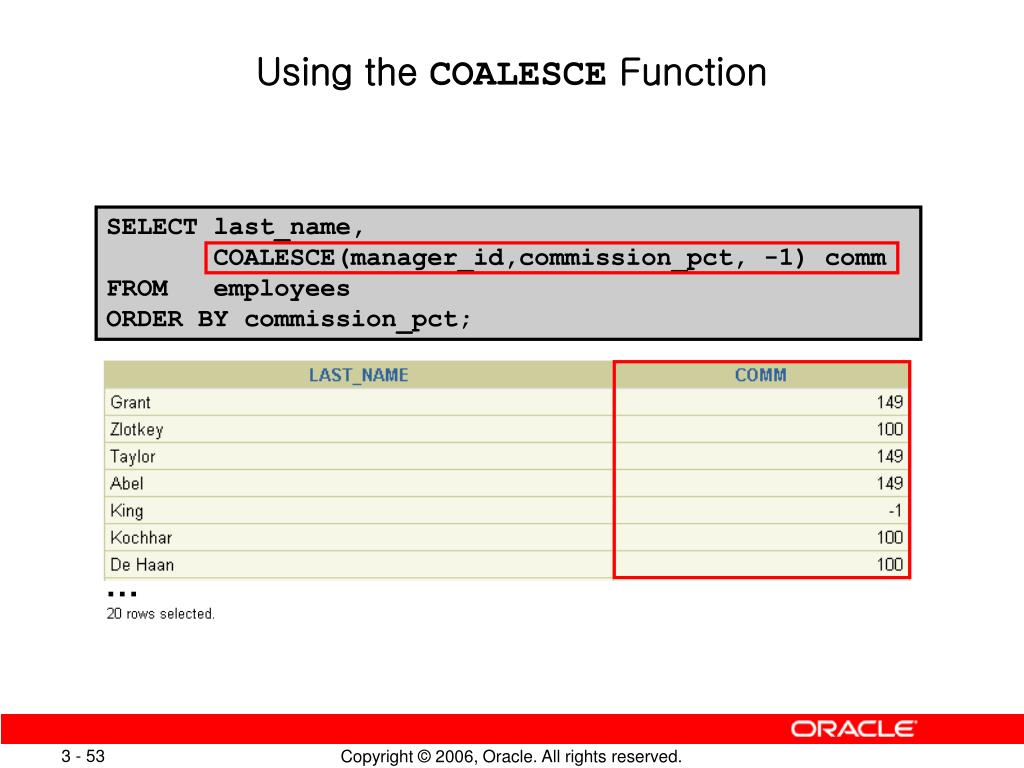Select the Taylor name cell
Image resolution: width=1024 pixels, height=768 pixels.
(x=359, y=456)
